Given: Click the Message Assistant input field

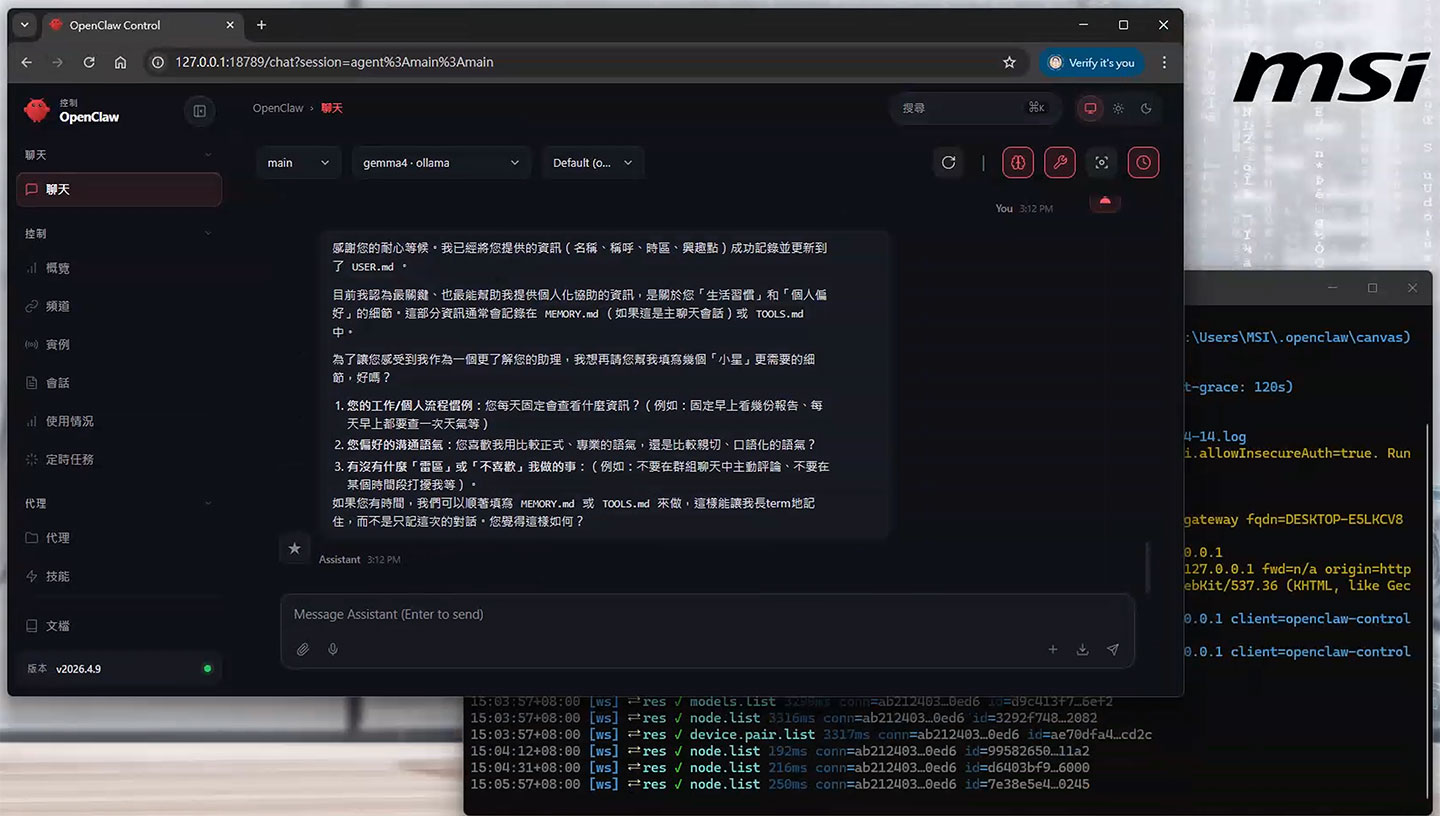Looking at the screenshot, I should coord(600,614).
